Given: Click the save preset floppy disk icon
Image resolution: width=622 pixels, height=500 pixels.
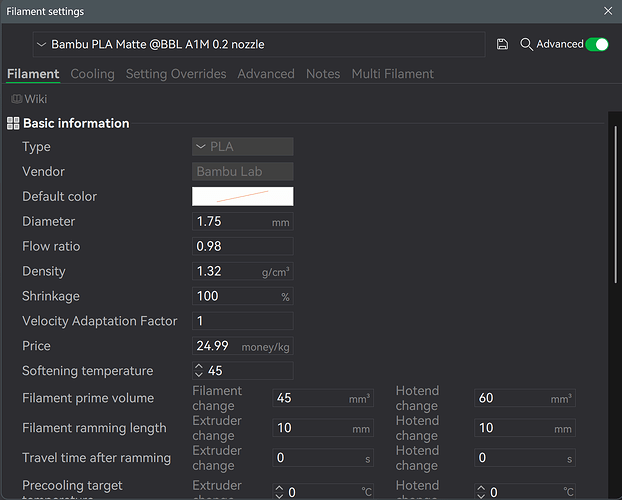Looking at the screenshot, I should [x=502, y=44].
